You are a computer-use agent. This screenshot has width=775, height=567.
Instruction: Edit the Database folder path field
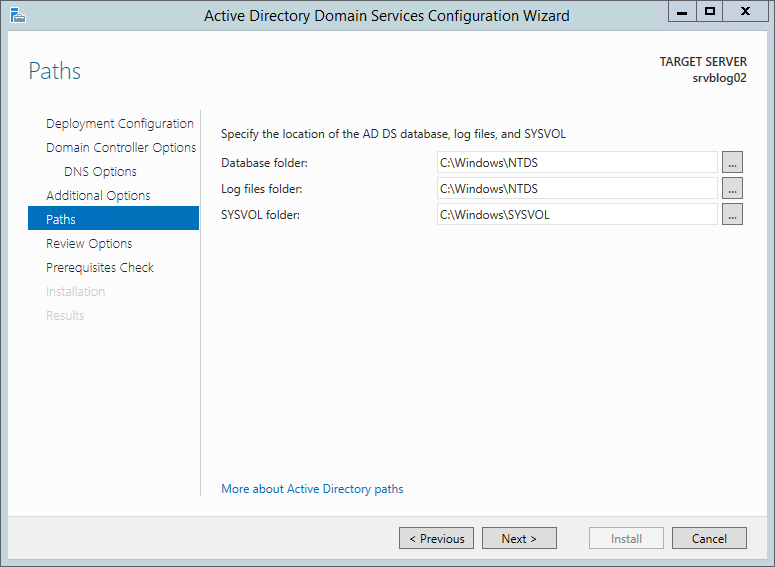577,162
